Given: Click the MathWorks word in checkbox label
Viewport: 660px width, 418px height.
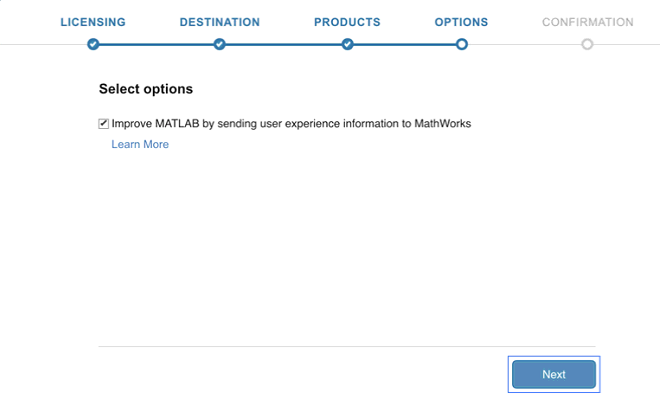Looking at the screenshot, I should point(443,124).
